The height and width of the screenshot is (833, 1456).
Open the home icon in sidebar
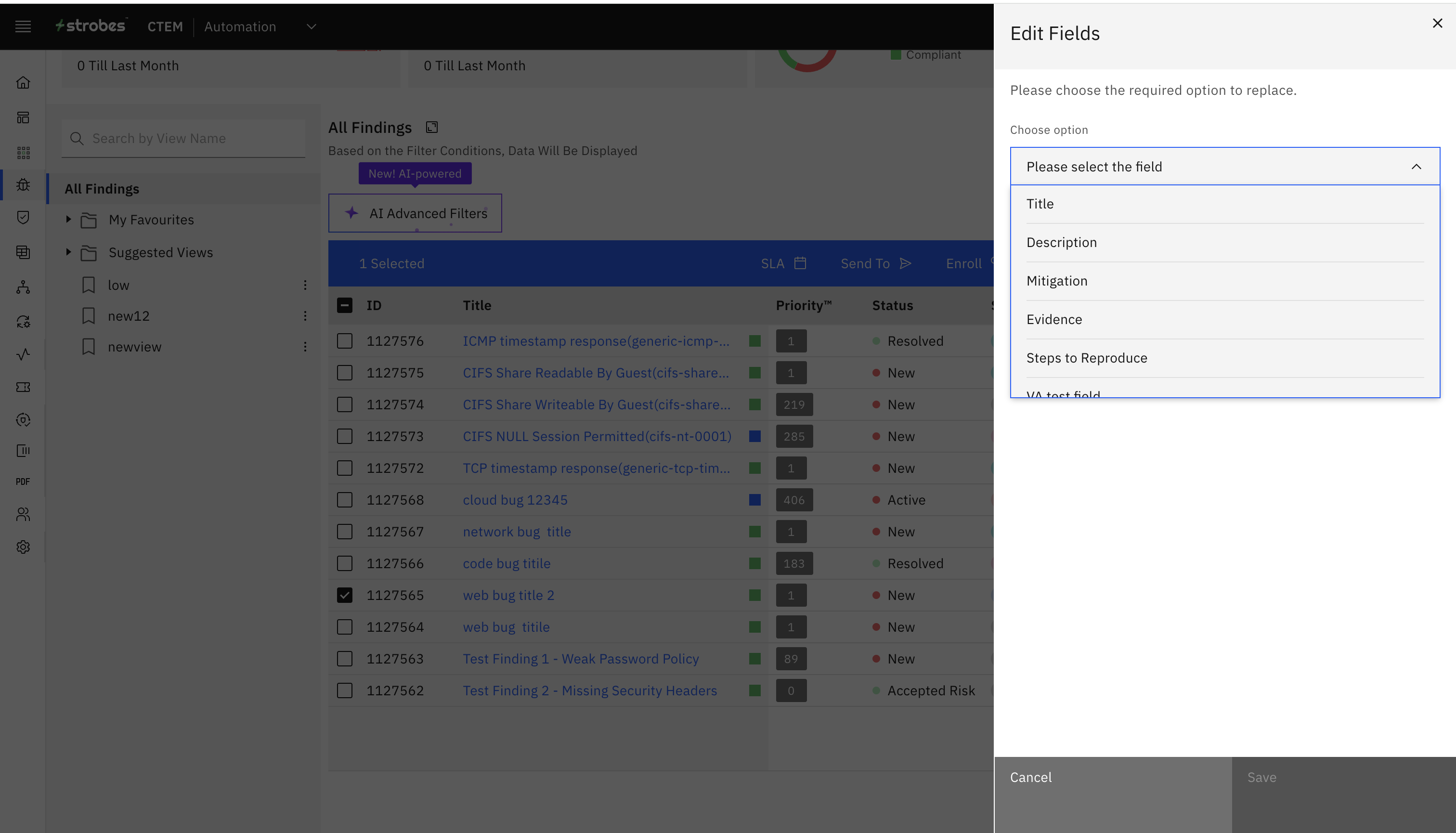[x=23, y=83]
